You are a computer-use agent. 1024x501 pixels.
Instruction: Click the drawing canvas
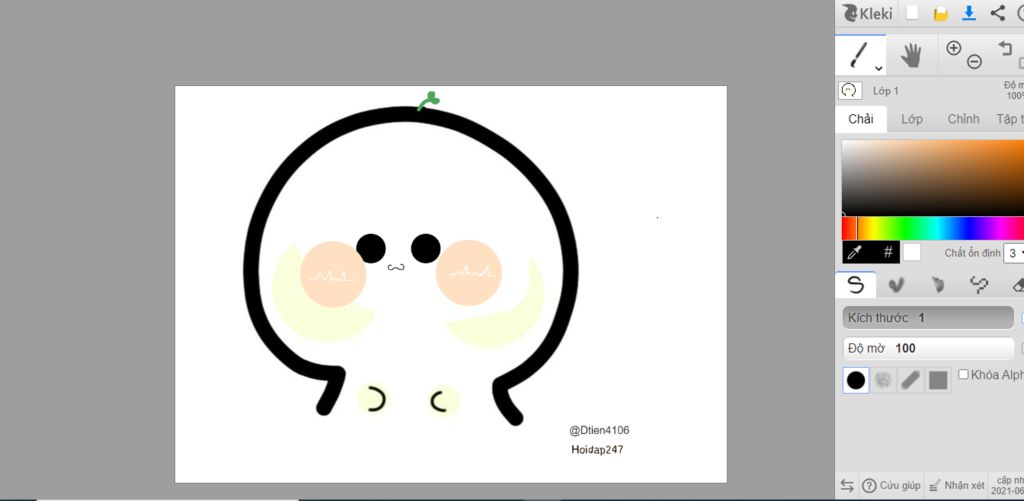pos(451,284)
